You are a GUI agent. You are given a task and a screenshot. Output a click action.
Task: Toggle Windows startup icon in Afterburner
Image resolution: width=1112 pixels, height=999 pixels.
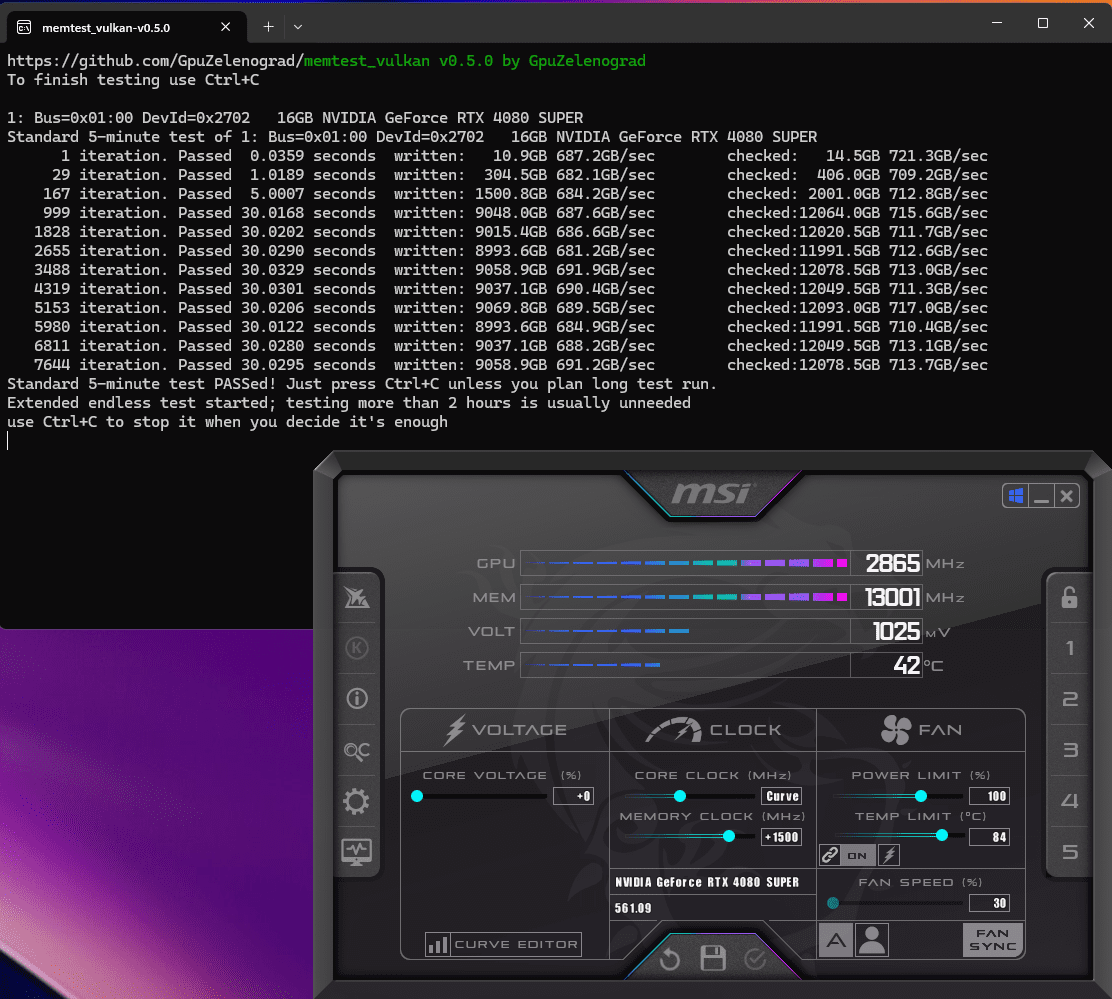click(1016, 496)
